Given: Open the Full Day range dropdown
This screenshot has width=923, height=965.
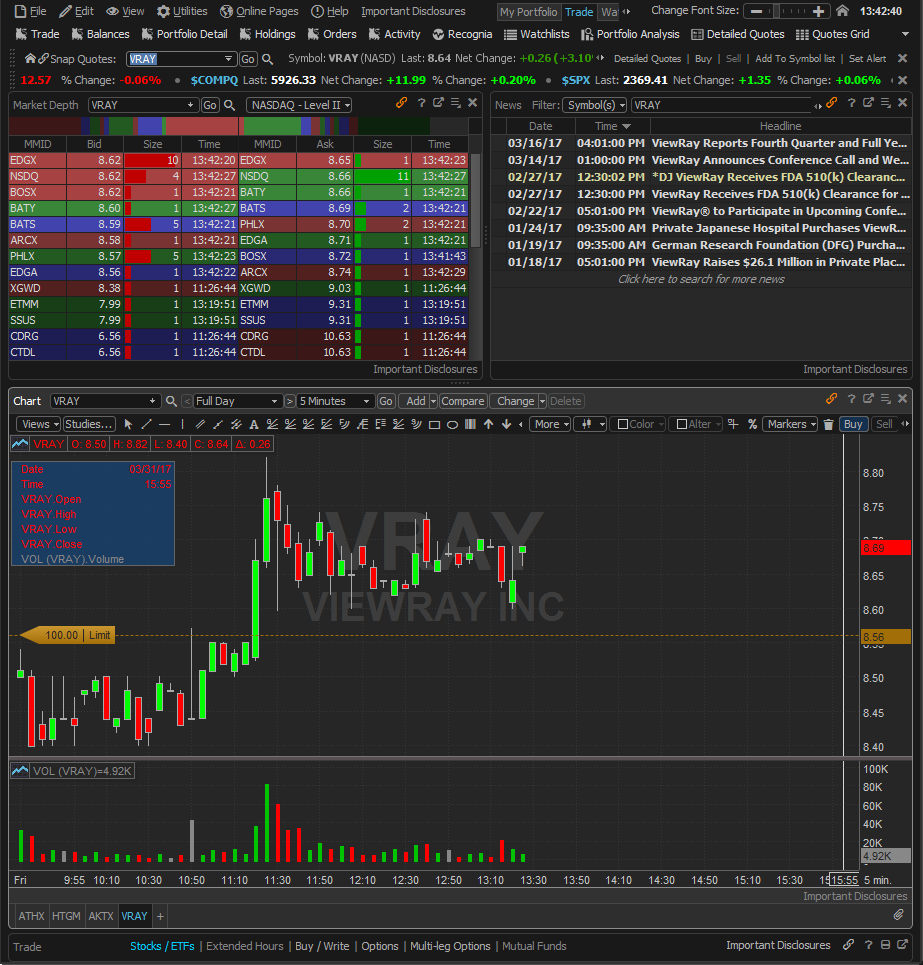Looking at the screenshot, I should (x=237, y=401).
